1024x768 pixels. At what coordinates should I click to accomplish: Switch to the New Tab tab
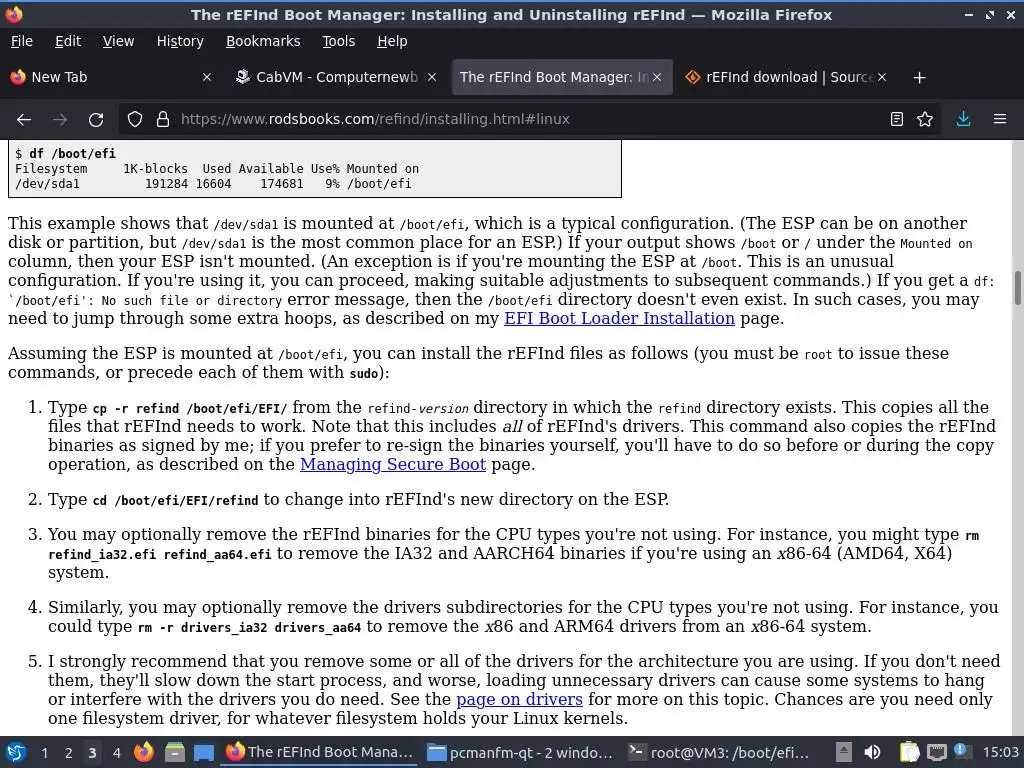pos(111,77)
